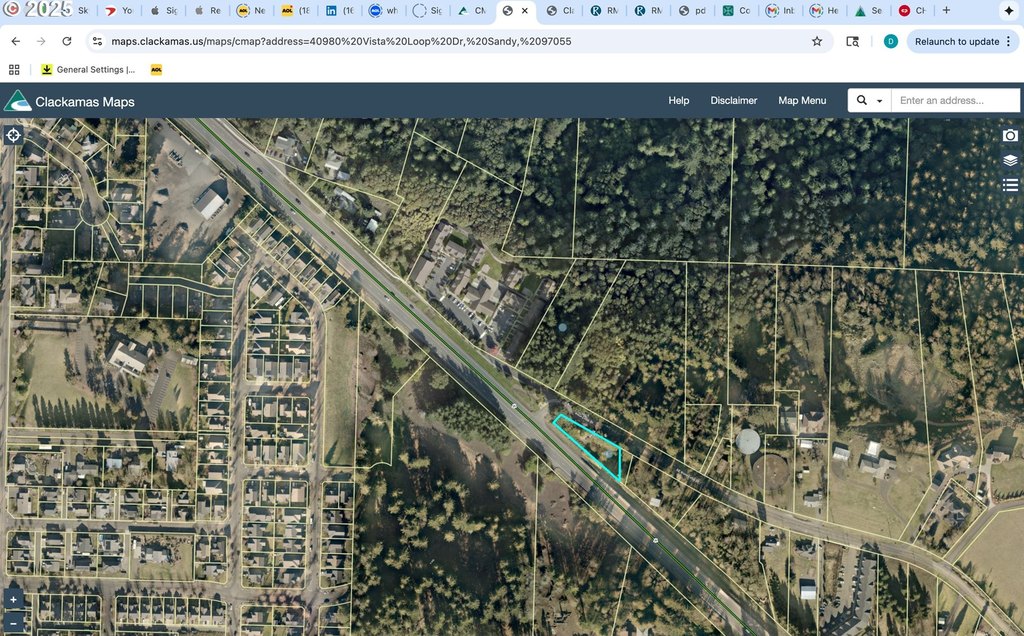Show the map legend list

1010,185
